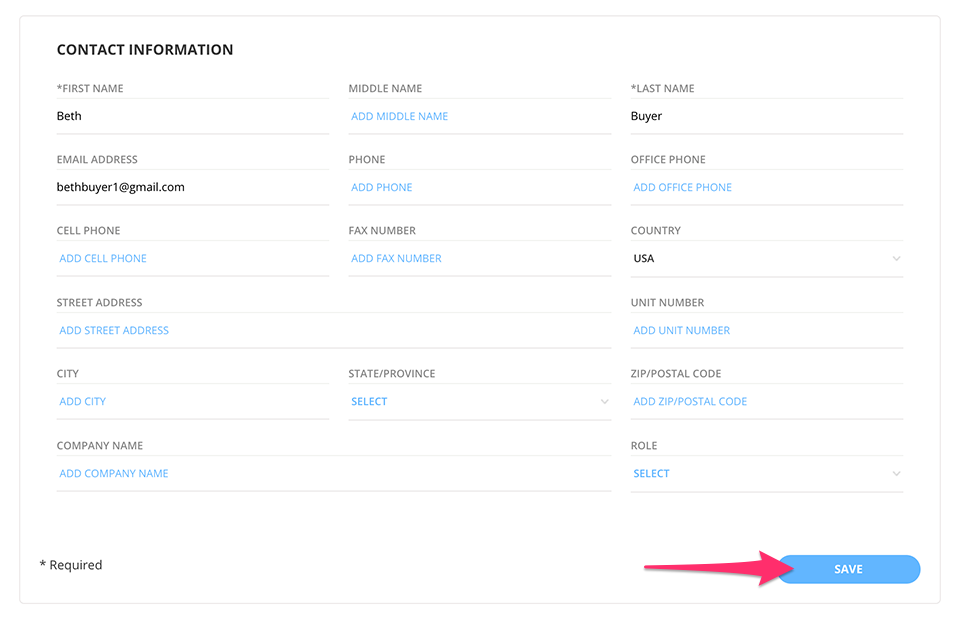Click the CONTACT INFORMATION heading

point(145,49)
